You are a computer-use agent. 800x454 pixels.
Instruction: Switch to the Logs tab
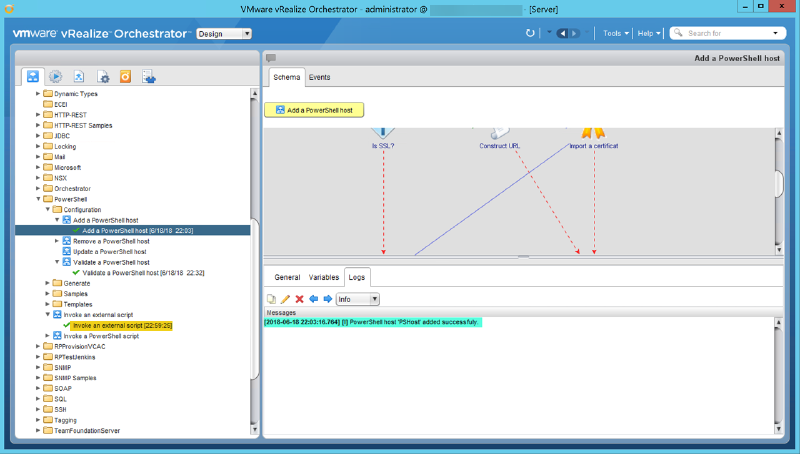pyautogui.click(x=357, y=277)
